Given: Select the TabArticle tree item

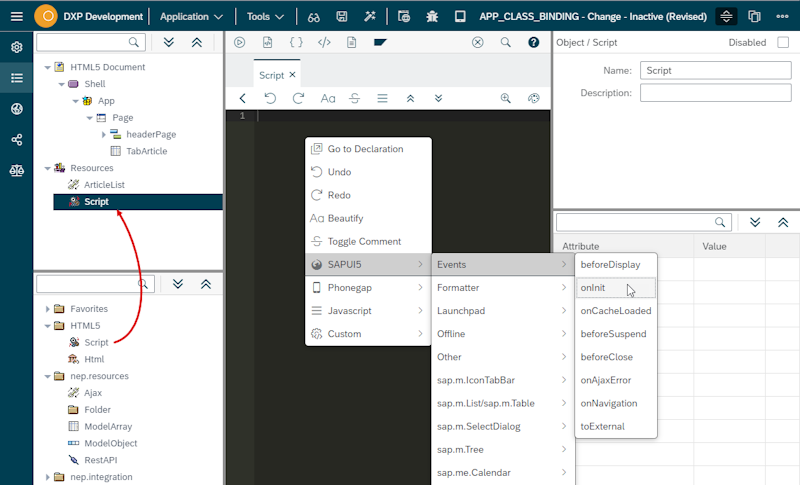Looking at the screenshot, I should coord(146,151).
